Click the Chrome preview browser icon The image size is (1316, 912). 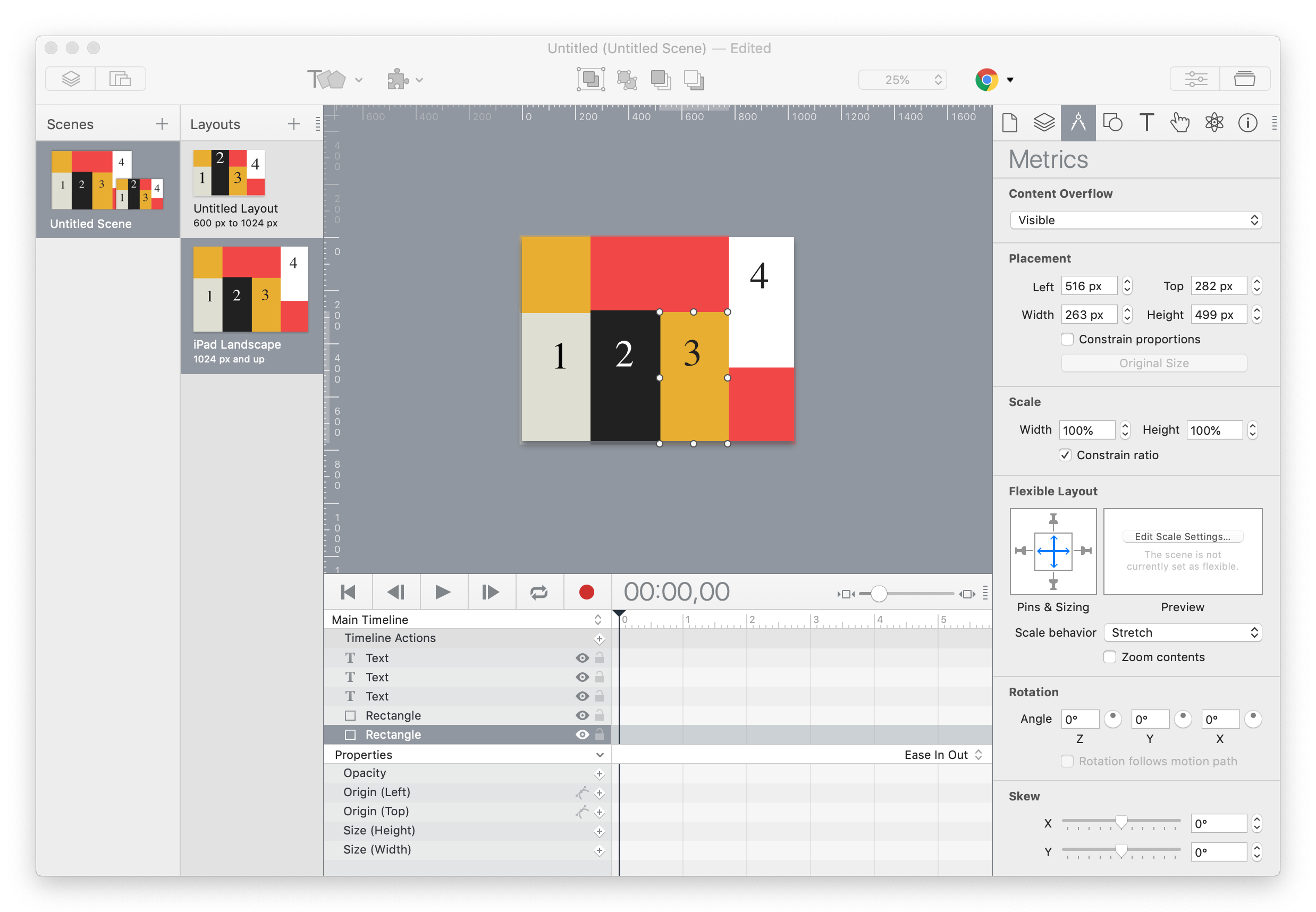[986, 79]
